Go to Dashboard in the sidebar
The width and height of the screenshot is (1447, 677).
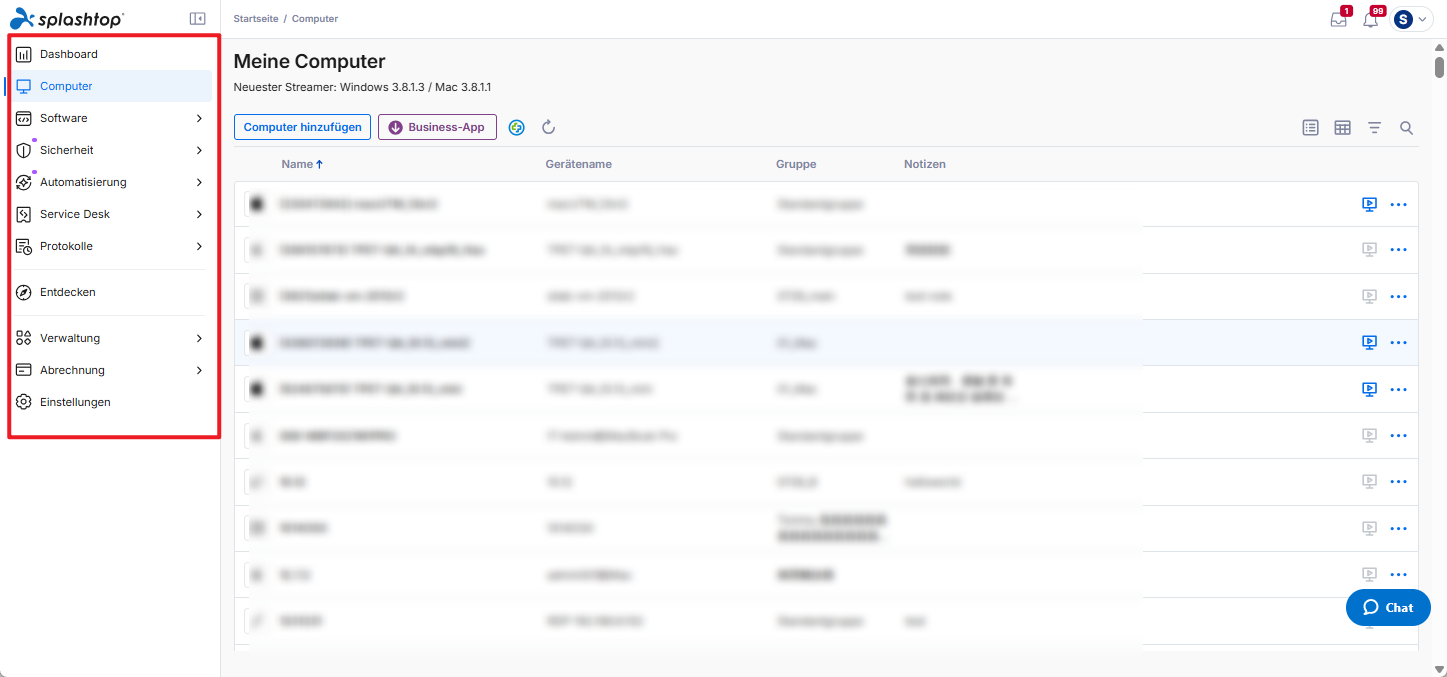point(110,54)
